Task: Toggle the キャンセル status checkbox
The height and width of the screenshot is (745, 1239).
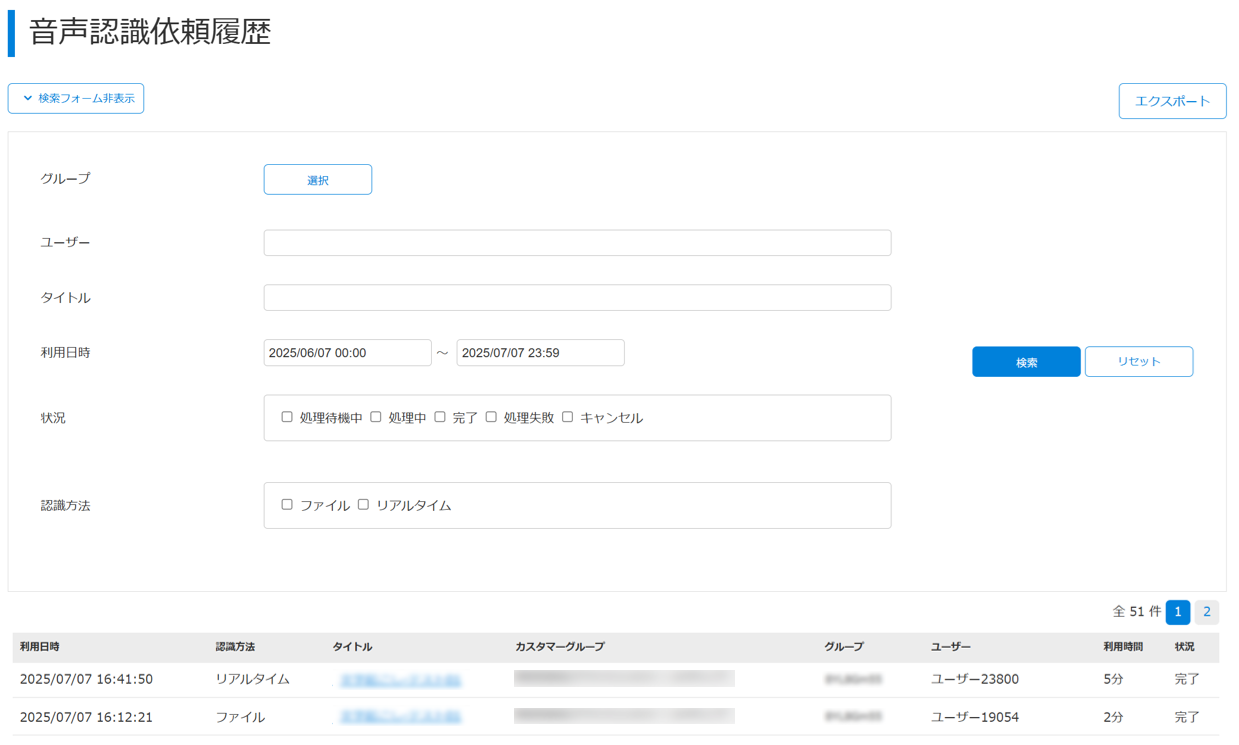Action: click(567, 417)
